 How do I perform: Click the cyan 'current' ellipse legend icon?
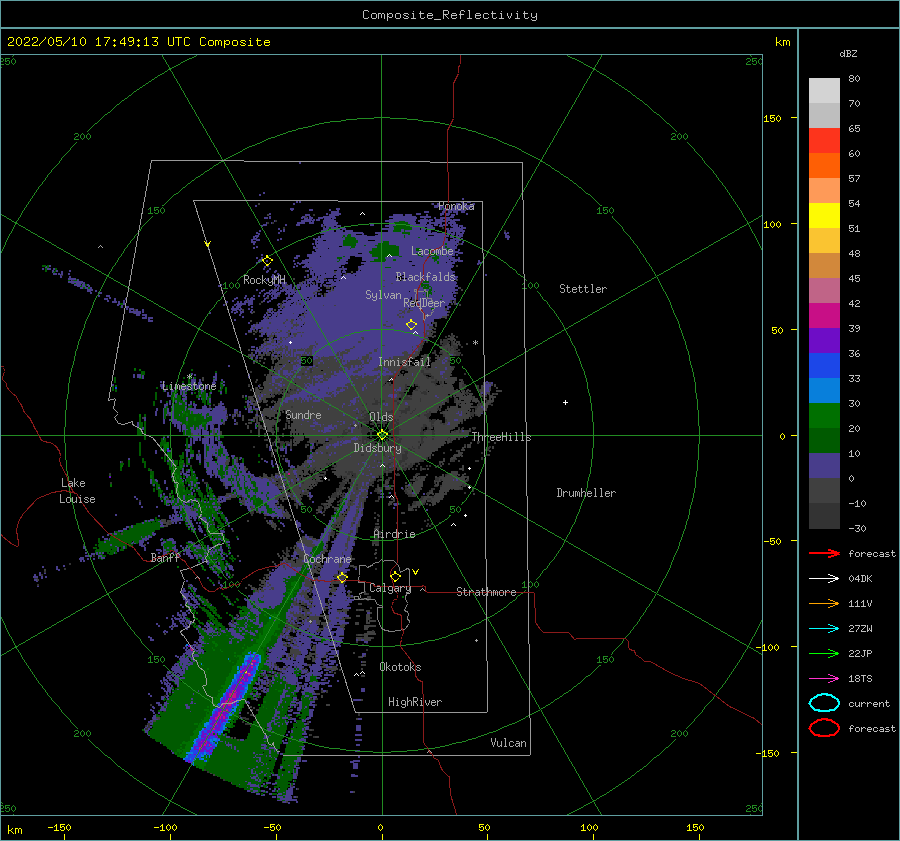824,703
